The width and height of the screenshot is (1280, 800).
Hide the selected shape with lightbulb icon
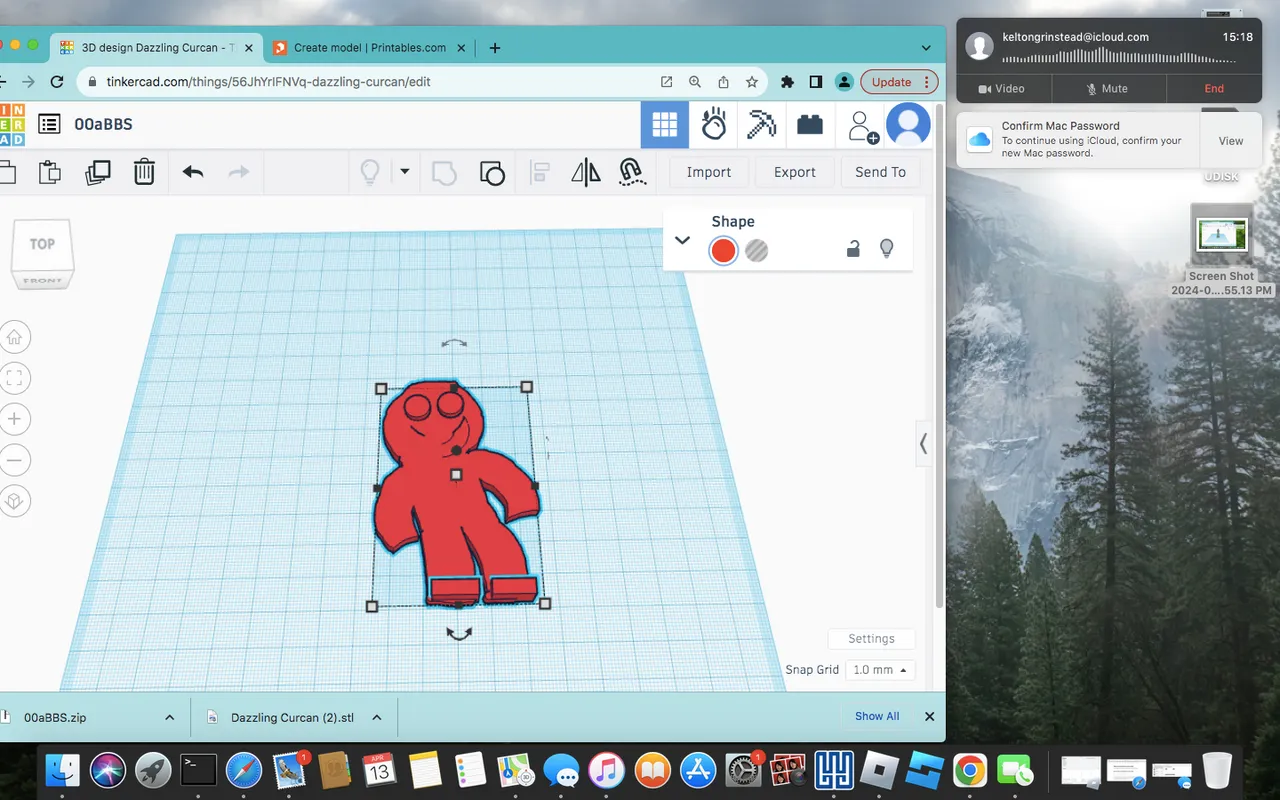886,249
